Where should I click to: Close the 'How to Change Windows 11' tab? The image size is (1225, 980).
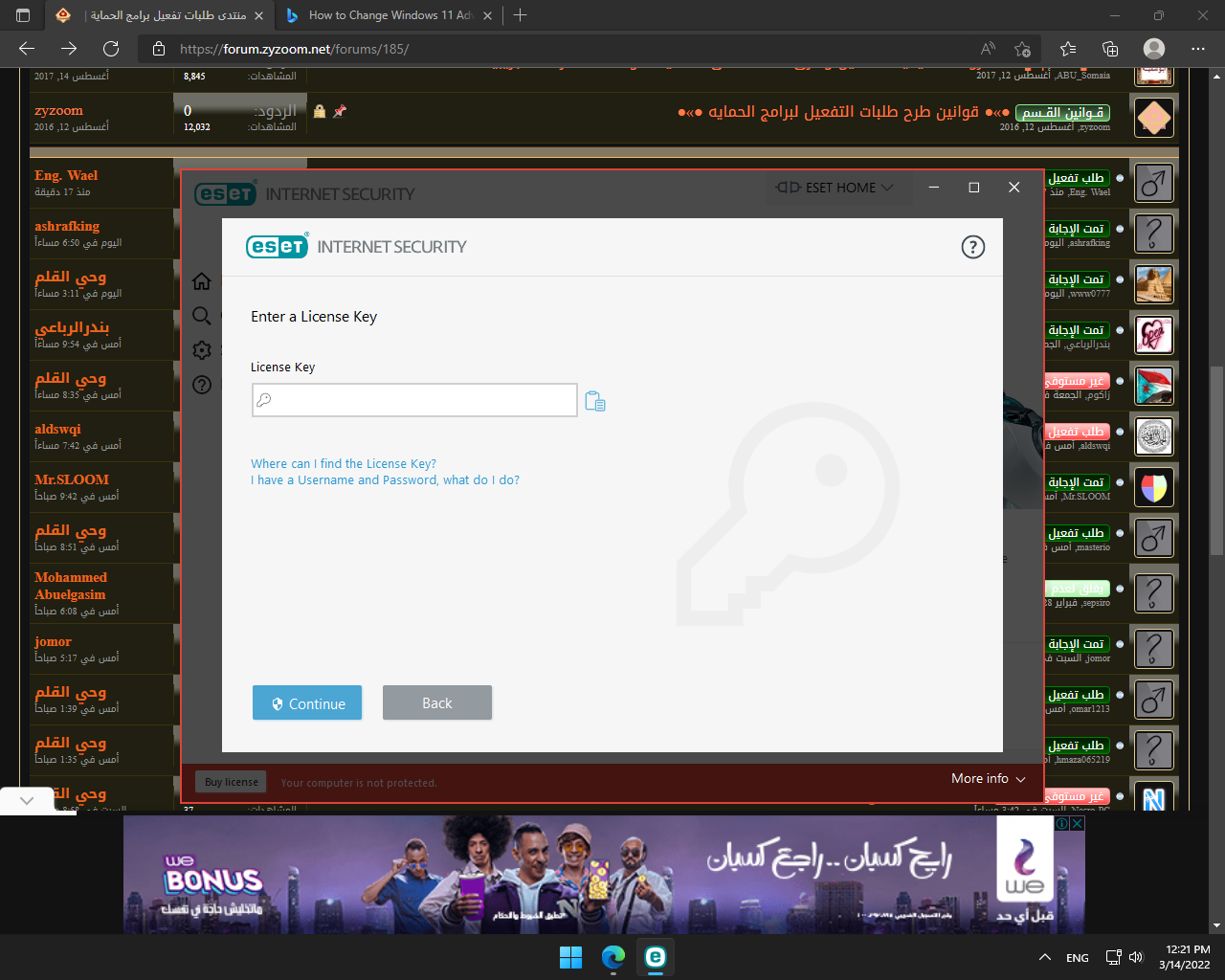point(487,15)
